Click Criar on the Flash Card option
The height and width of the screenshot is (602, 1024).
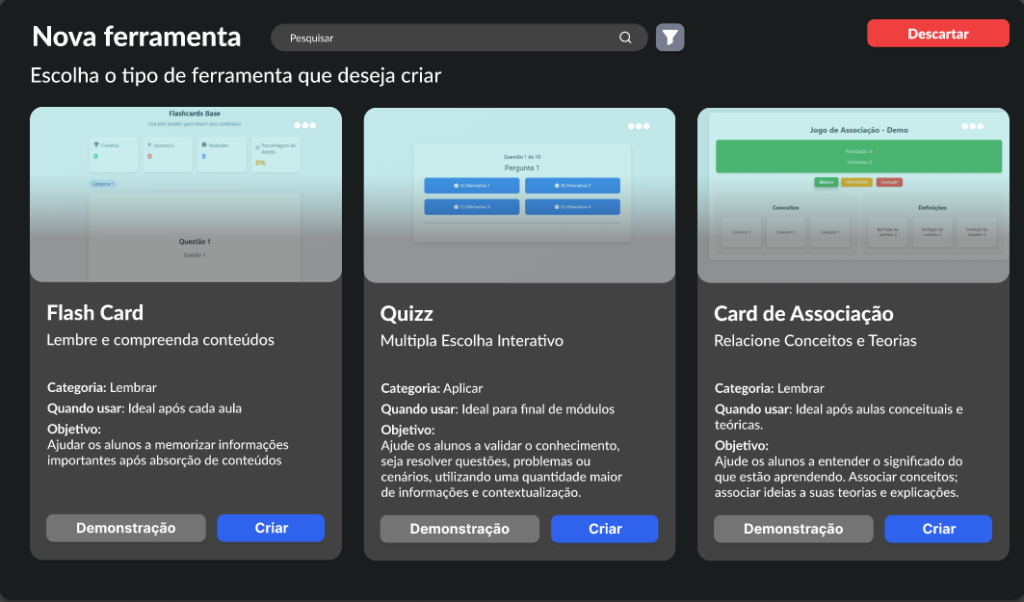270,528
